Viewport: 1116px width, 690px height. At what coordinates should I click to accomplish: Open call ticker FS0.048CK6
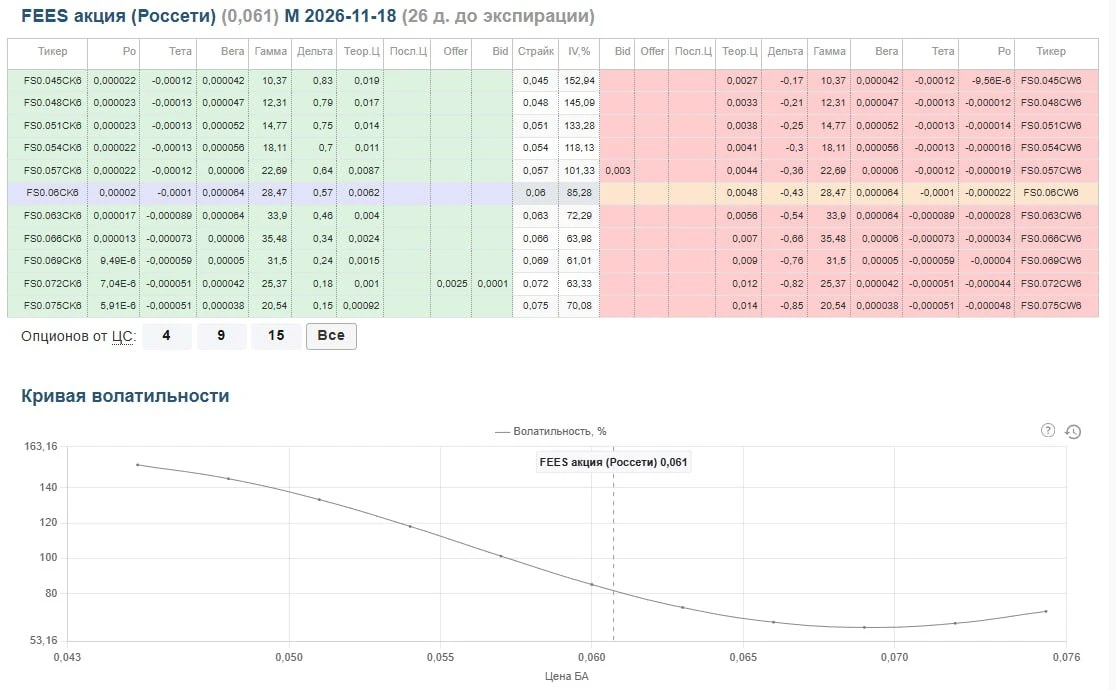53,103
